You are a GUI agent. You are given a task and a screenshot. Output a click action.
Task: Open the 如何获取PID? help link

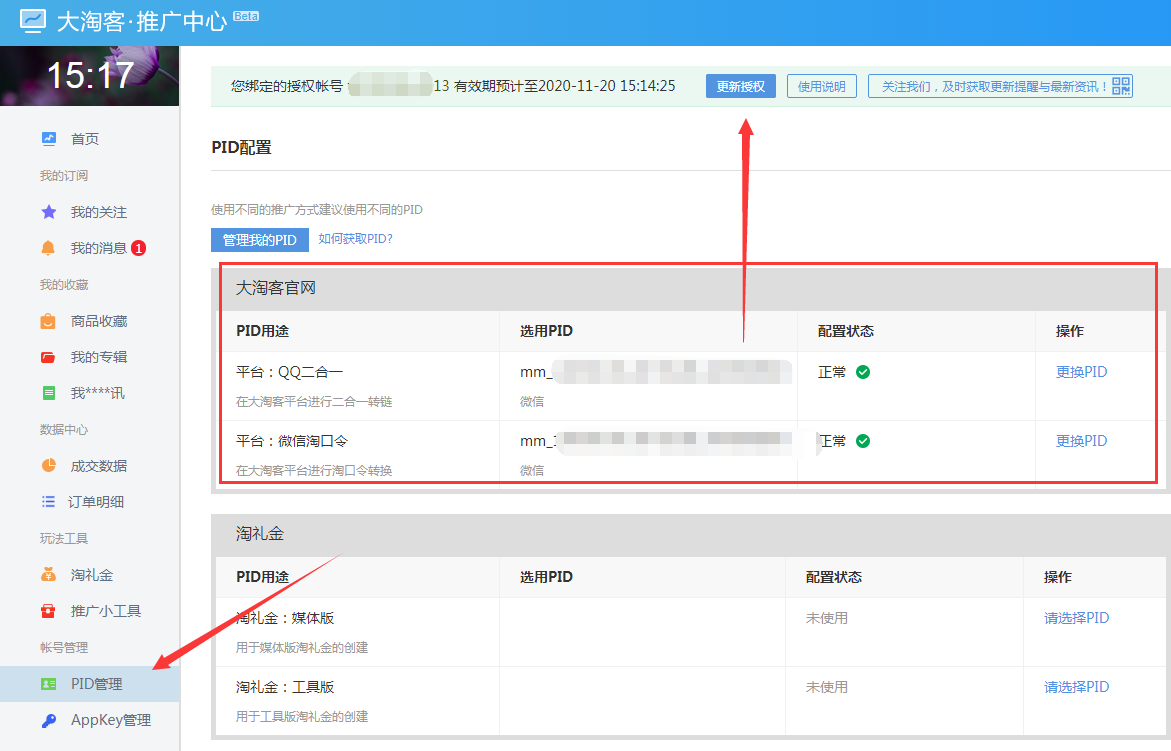pyautogui.click(x=355, y=239)
